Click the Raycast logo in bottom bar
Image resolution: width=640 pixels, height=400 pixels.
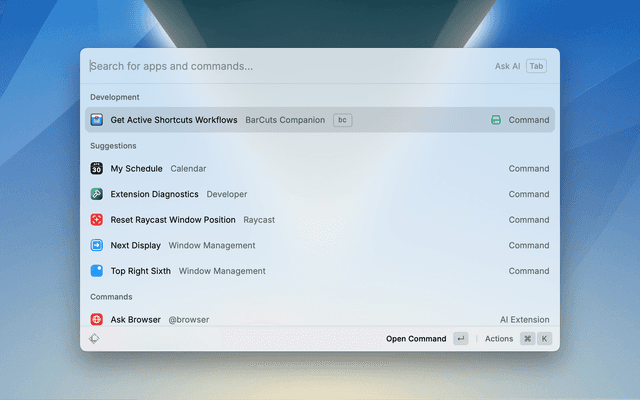tap(94, 339)
